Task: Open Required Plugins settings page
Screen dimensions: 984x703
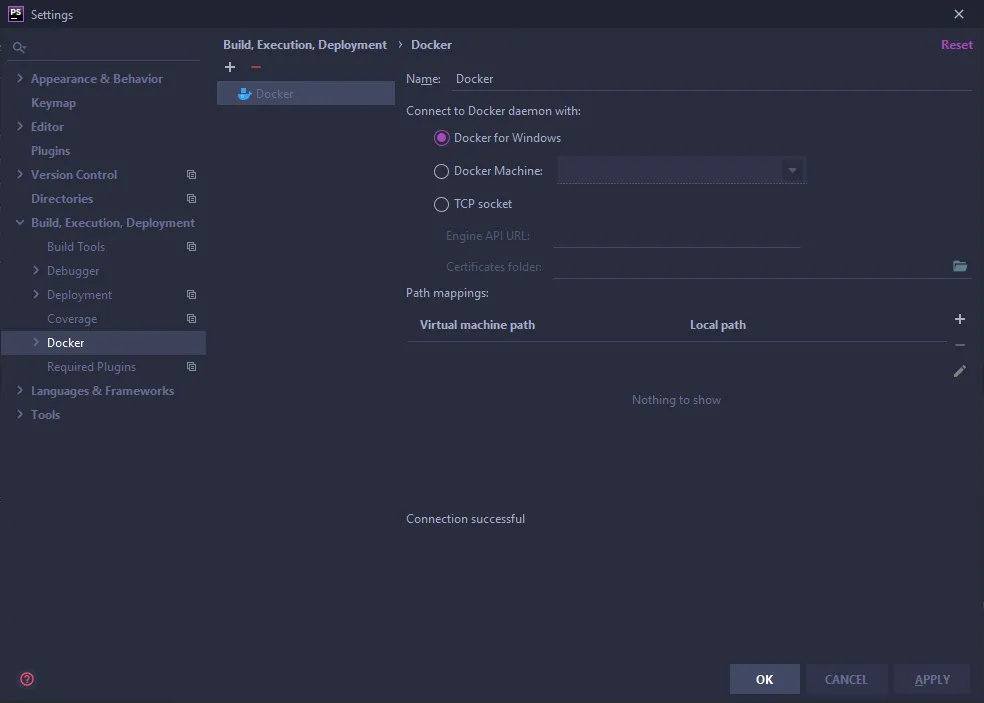Action: point(92,367)
